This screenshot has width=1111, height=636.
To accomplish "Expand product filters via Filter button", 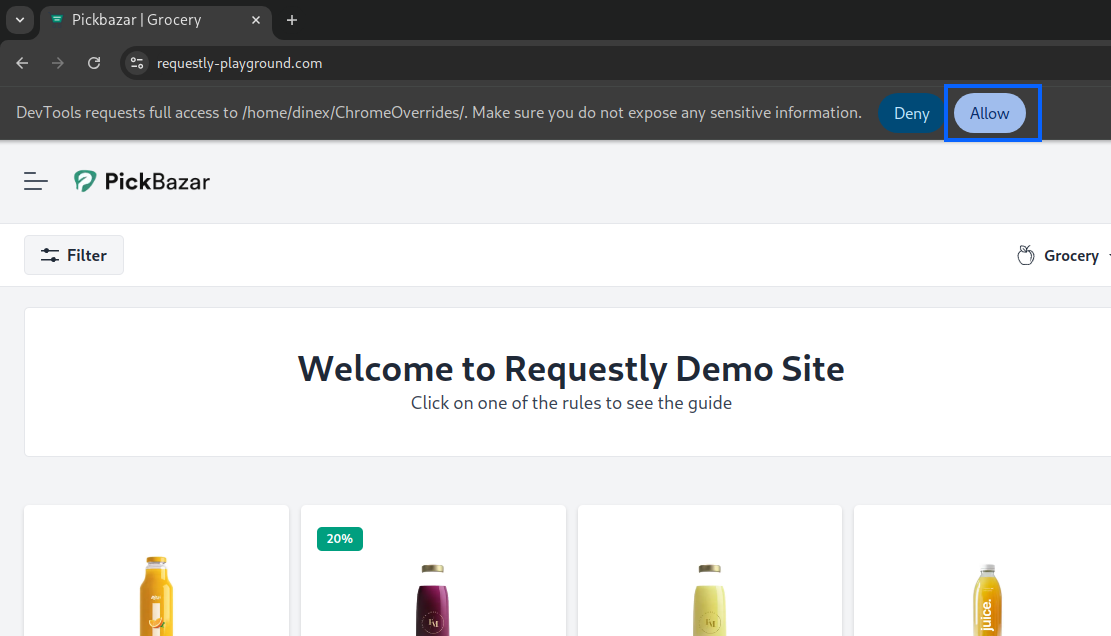I will click(73, 255).
